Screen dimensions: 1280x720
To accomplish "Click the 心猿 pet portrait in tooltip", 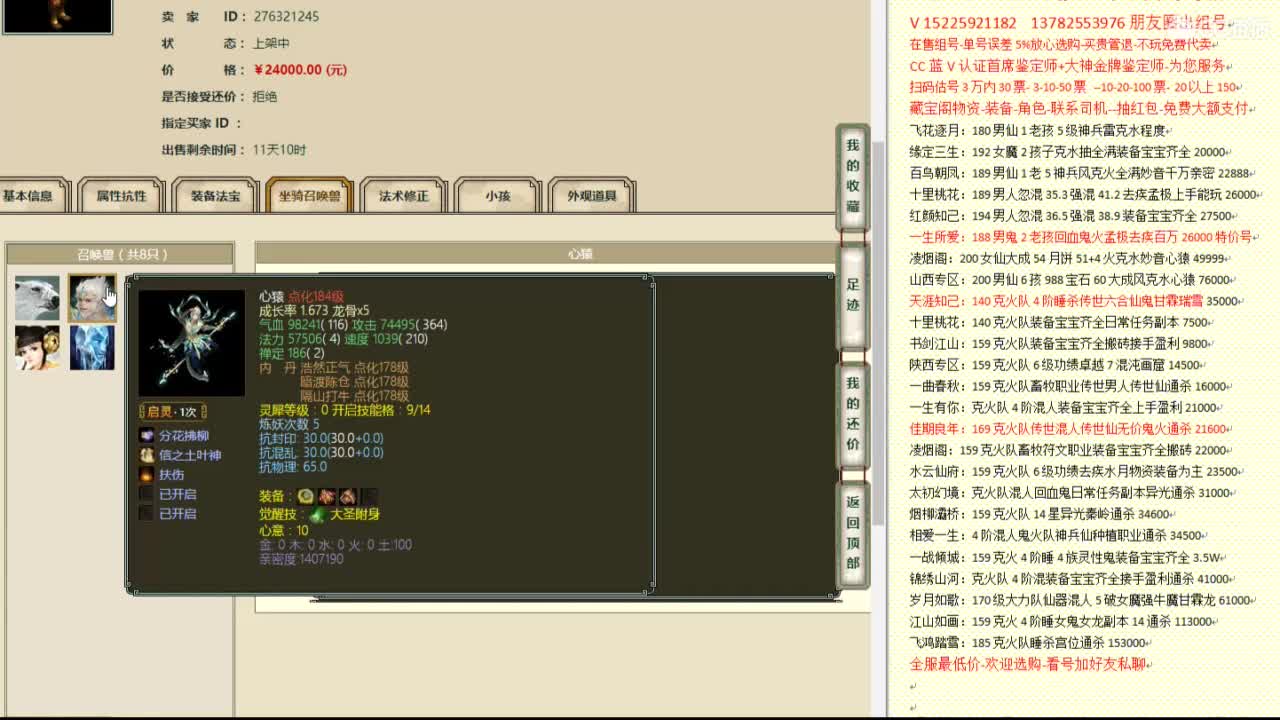I will tap(191, 343).
